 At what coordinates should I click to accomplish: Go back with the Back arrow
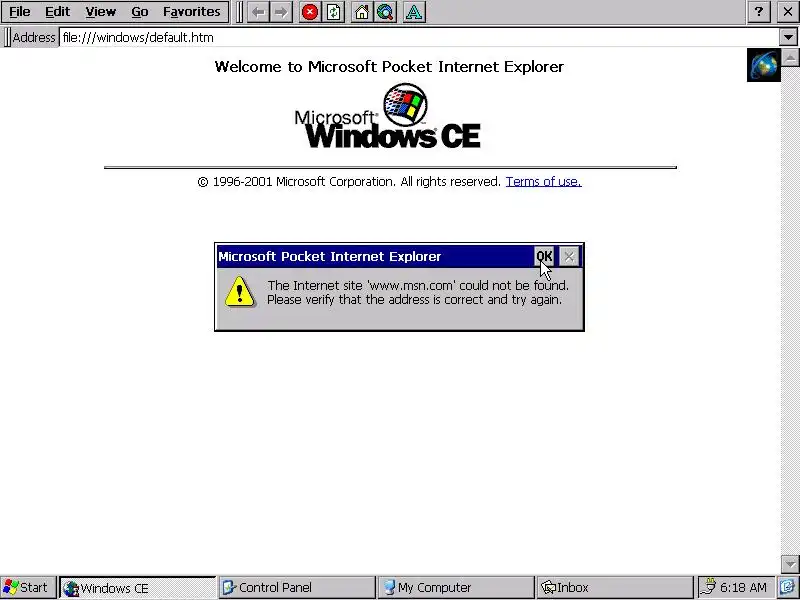(259, 12)
